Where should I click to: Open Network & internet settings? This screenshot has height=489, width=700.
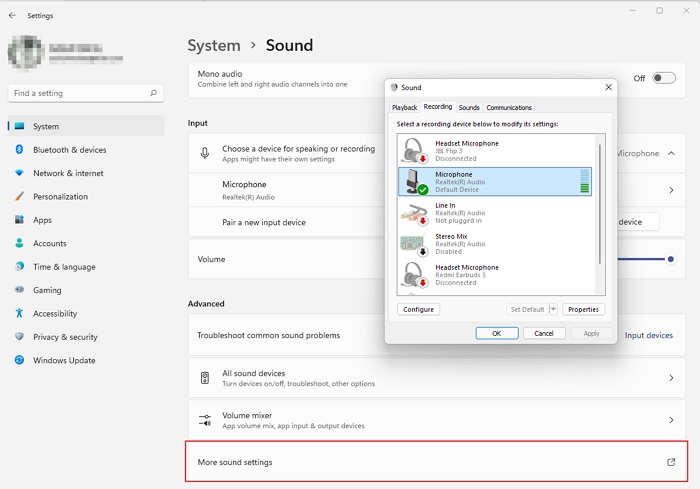(x=86, y=173)
